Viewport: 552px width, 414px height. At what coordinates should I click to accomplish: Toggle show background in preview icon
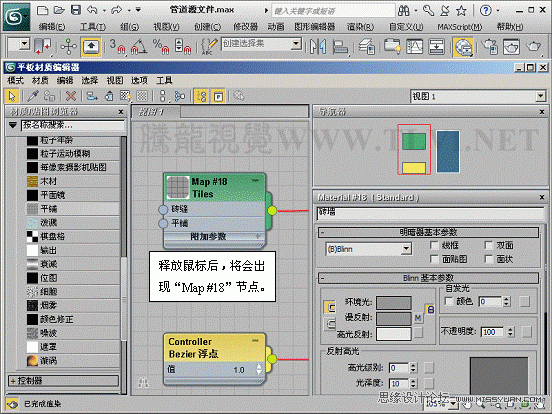(142, 96)
